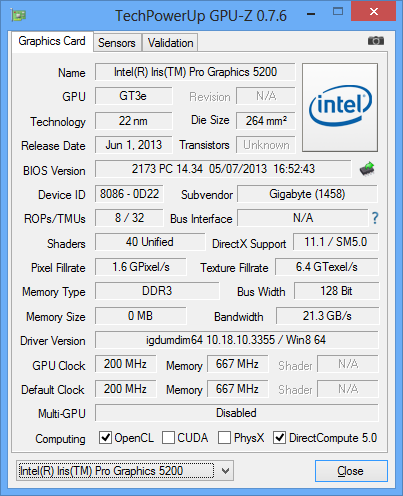Open the Bus Interface question mark help
The image size is (403, 496).
click(x=375, y=218)
